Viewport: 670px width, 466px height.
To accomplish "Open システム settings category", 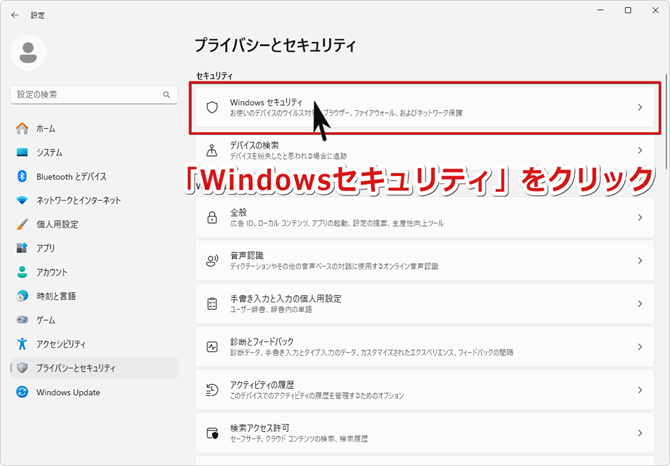I will [94, 152].
